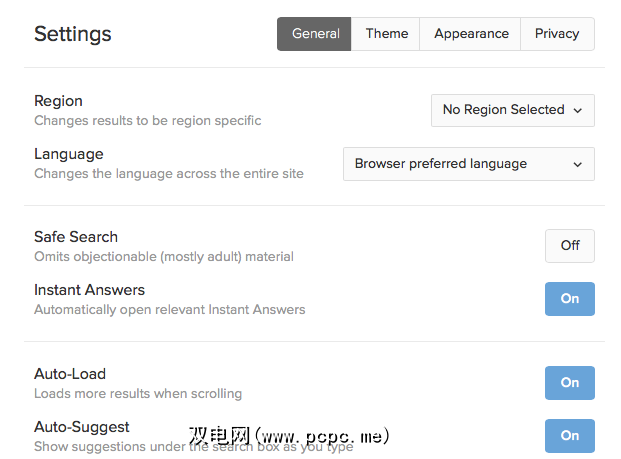This screenshot has width=621, height=459.
Task: Click the Language setting label
Action: pos(68,154)
